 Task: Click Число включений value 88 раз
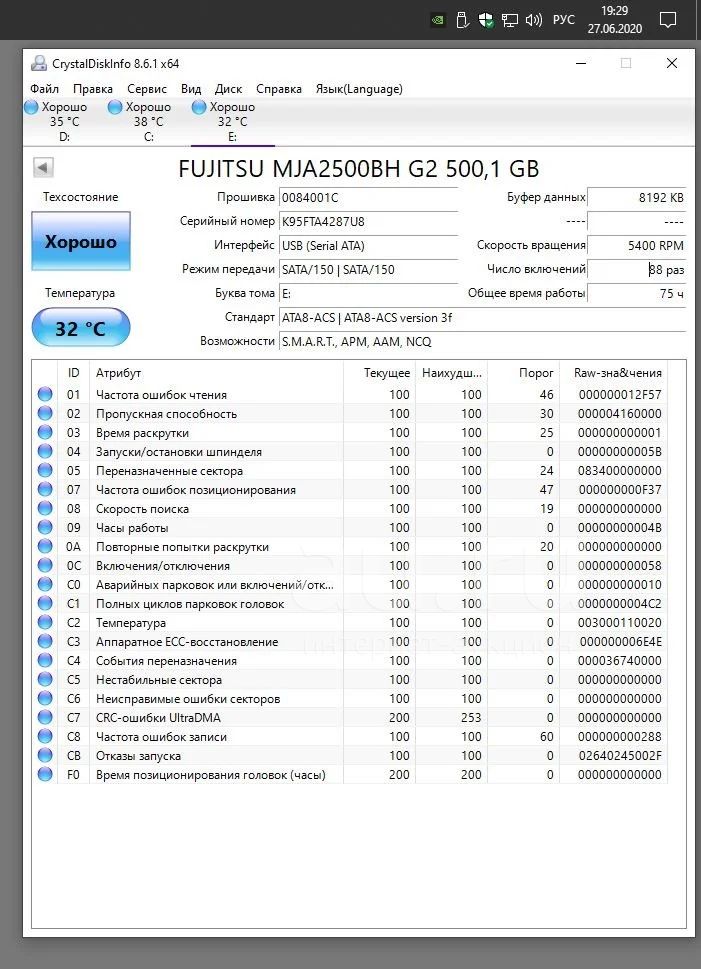coord(637,269)
